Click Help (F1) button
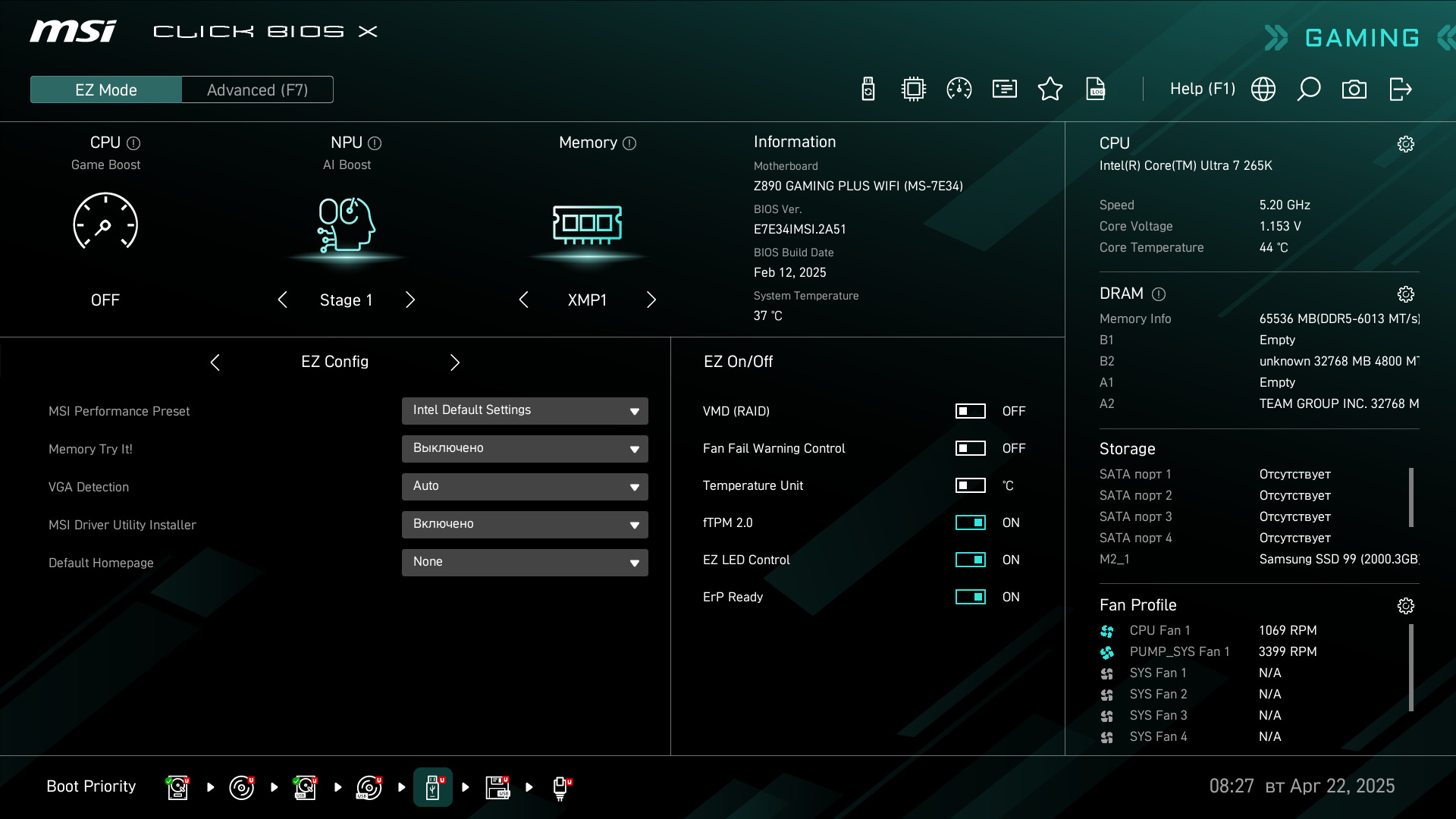Viewport: 1456px width, 819px height. pos(1203,89)
